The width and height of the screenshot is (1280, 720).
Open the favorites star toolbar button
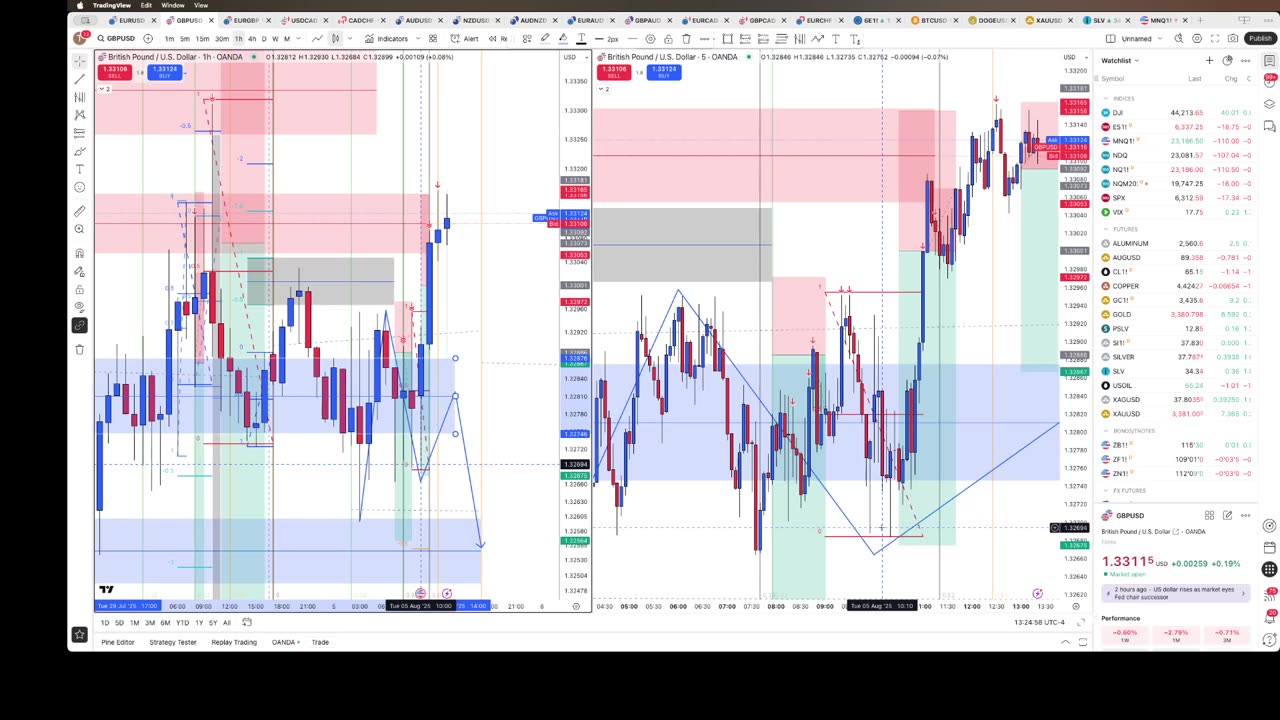click(x=79, y=634)
